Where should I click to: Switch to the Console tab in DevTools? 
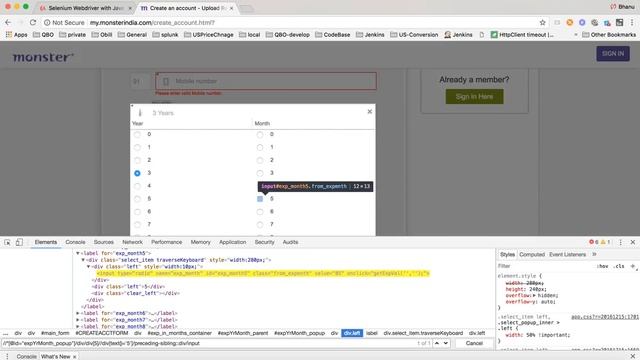pos(75,242)
